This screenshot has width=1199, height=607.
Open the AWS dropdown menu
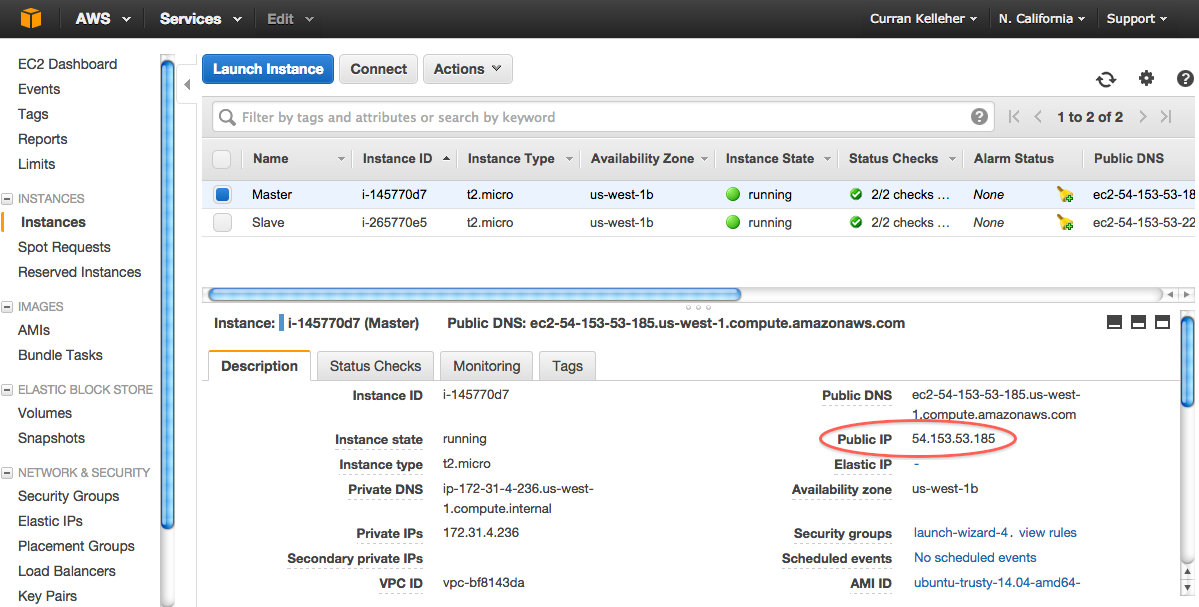click(102, 18)
